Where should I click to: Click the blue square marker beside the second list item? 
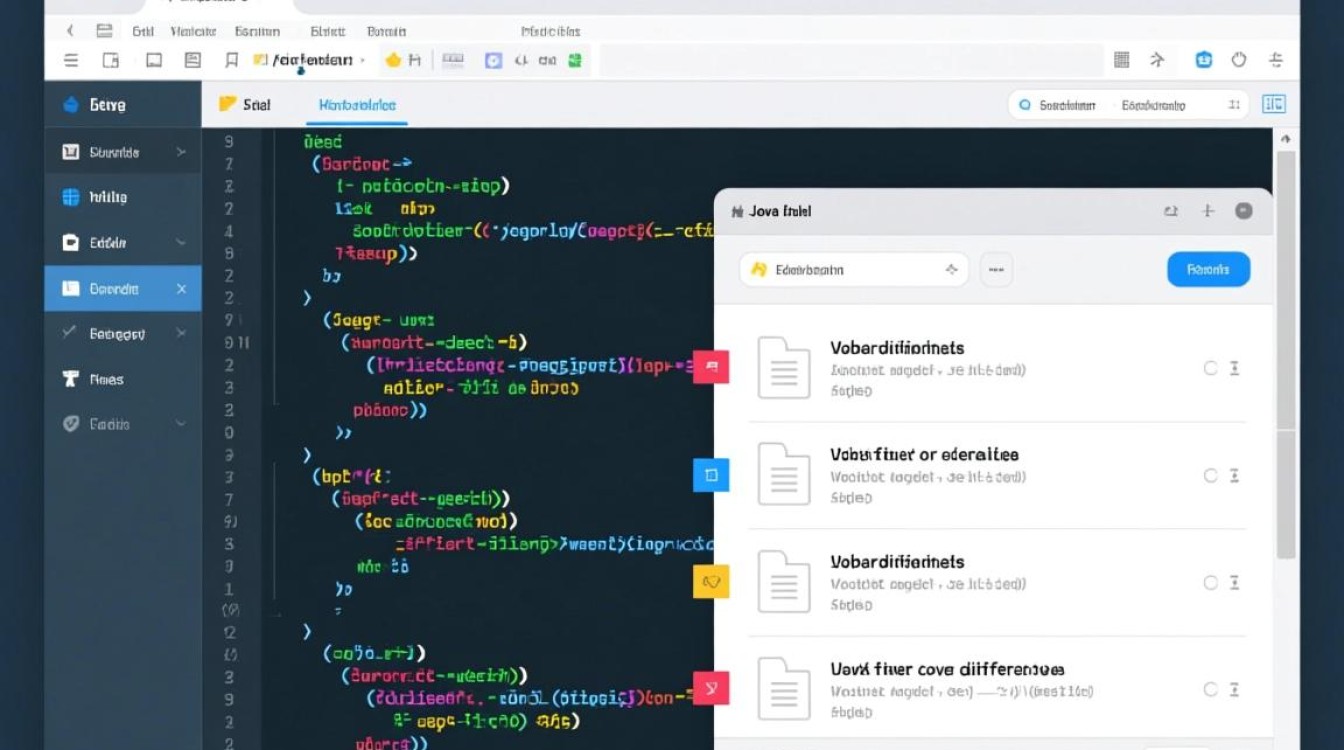(711, 475)
